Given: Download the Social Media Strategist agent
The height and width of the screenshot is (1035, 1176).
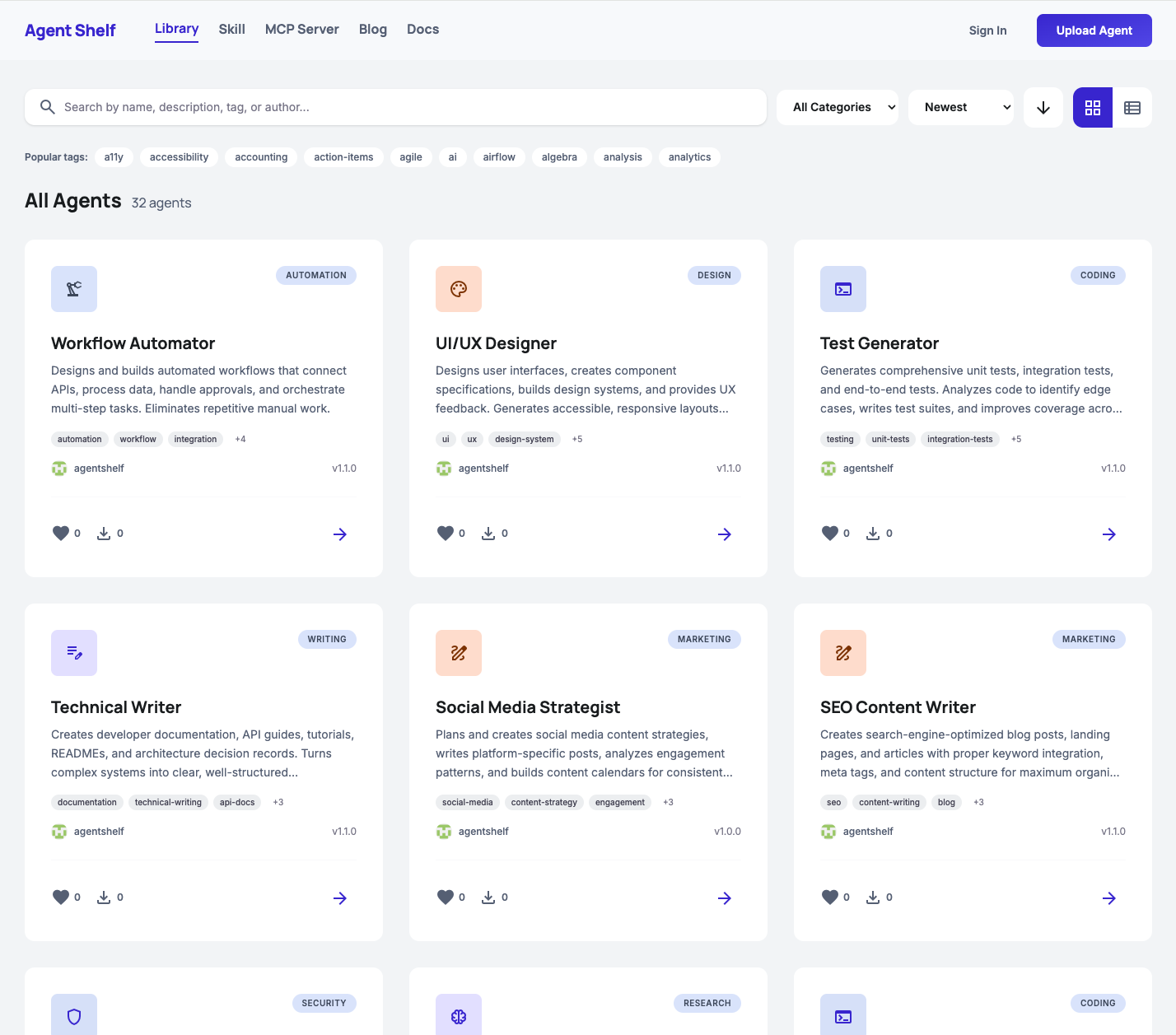Looking at the screenshot, I should click(x=488, y=897).
